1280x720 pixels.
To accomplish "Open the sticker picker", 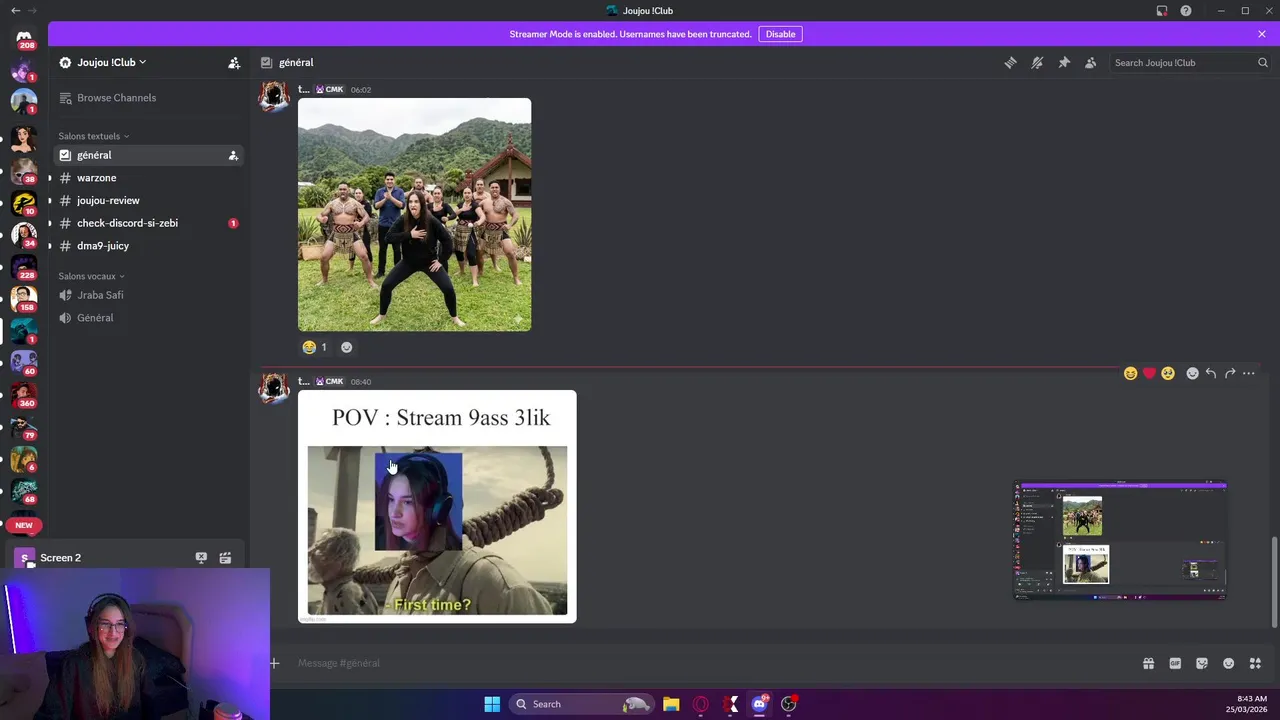I will pyautogui.click(x=1202, y=663).
